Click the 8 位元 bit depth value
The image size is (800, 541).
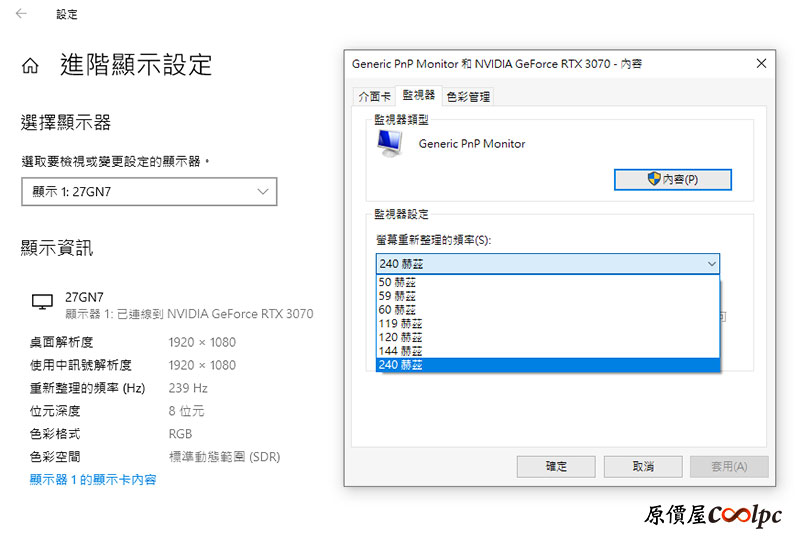tap(186, 411)
